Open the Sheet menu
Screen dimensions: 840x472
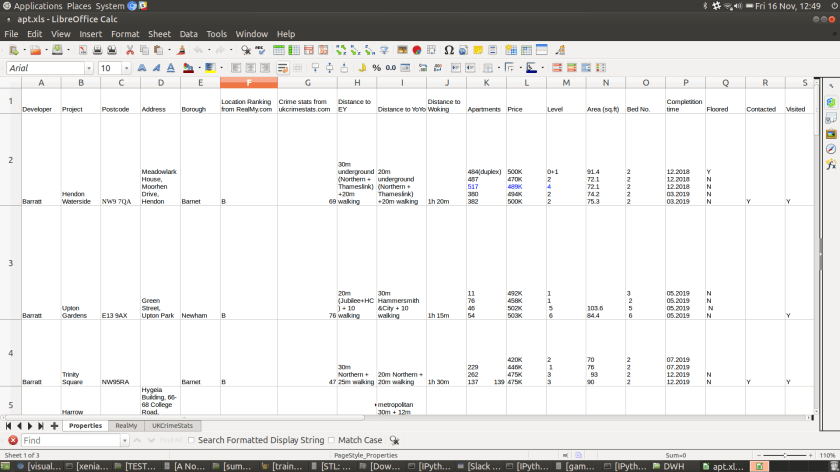click(x=159, y=34)
